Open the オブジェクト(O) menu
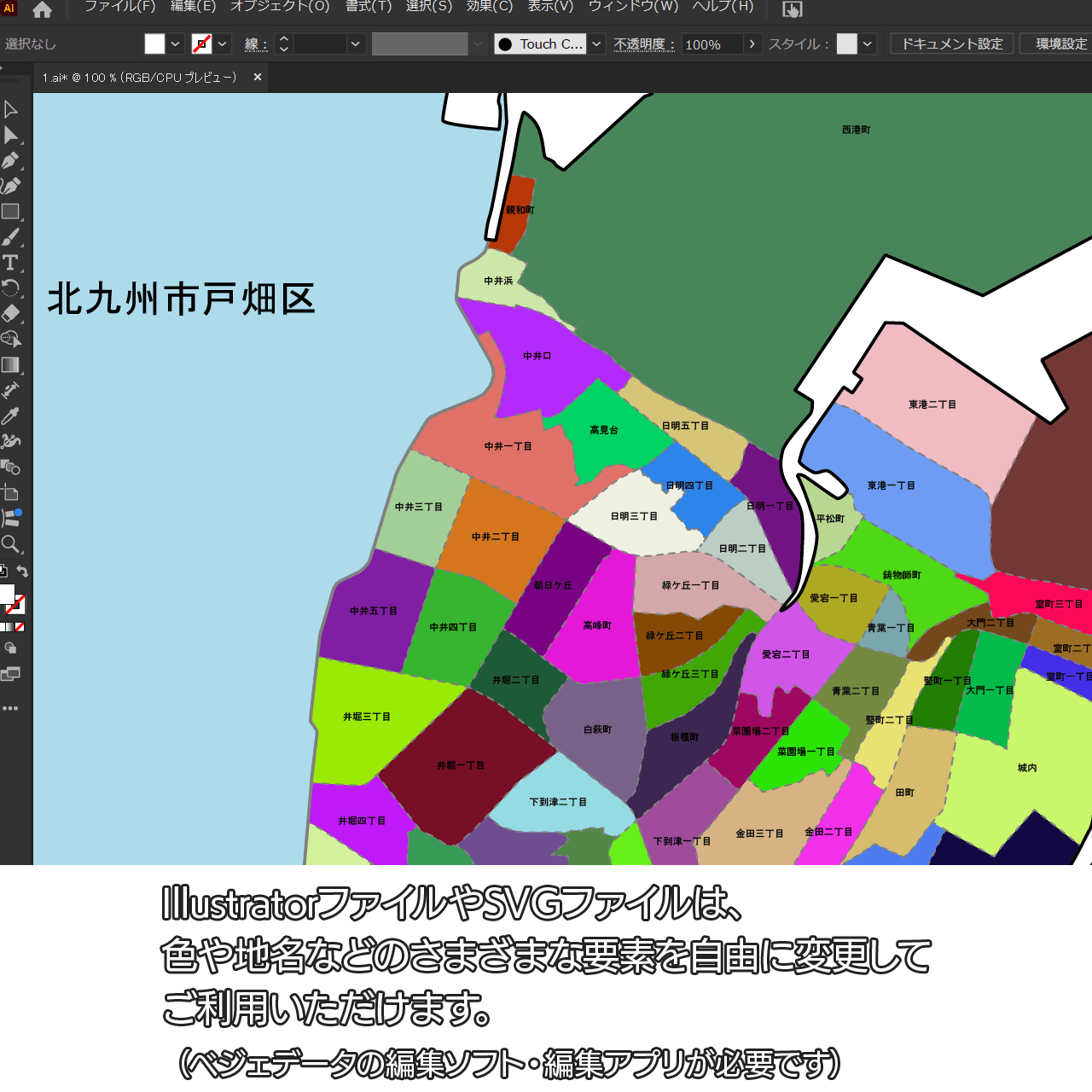The image size is (1092, 1092). click(280, 7)
